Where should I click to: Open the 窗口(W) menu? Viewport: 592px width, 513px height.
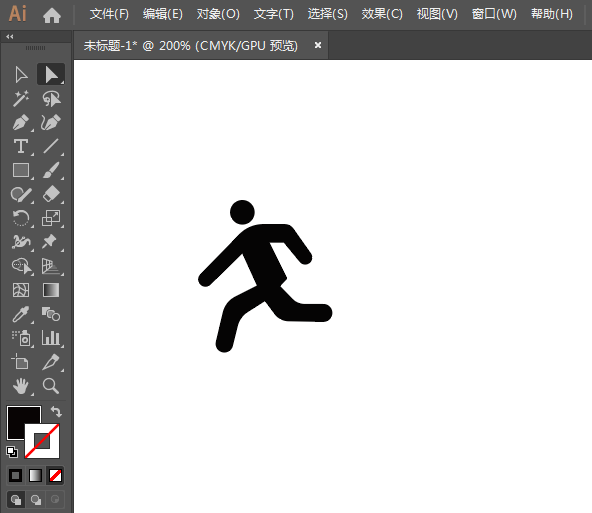(x=494, y=14)
